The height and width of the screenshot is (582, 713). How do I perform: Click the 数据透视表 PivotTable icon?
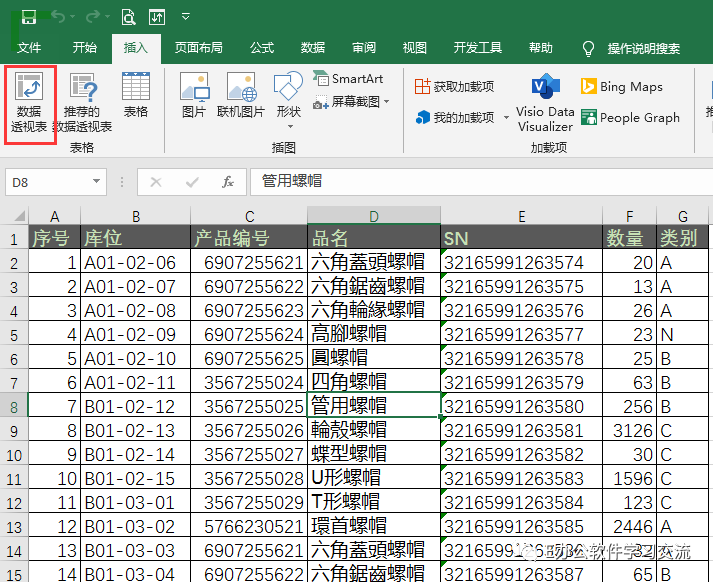click(30, 103)
